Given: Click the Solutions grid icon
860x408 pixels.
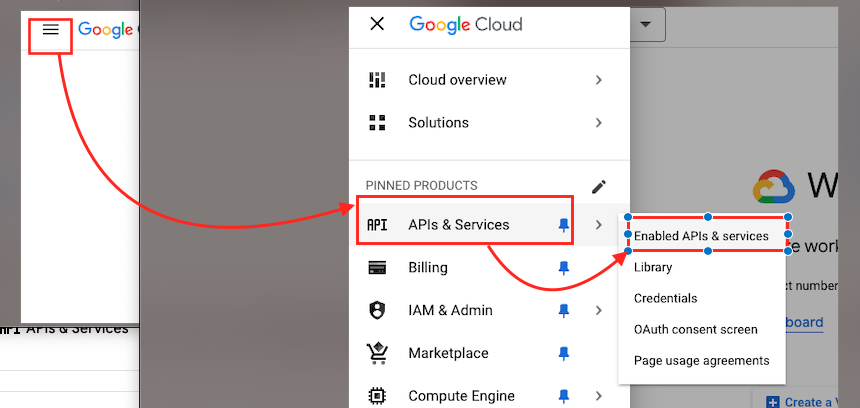Looking at the screenshot, I should pos(377,122).
